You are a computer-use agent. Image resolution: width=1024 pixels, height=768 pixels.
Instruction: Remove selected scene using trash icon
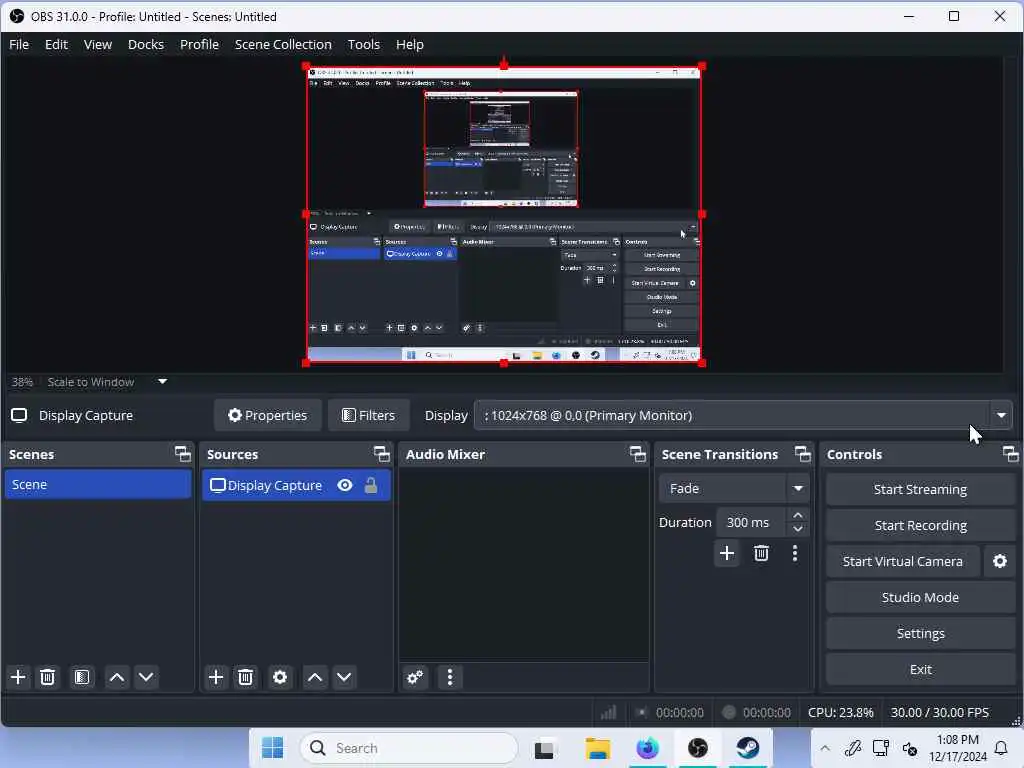tap(48, 677)
